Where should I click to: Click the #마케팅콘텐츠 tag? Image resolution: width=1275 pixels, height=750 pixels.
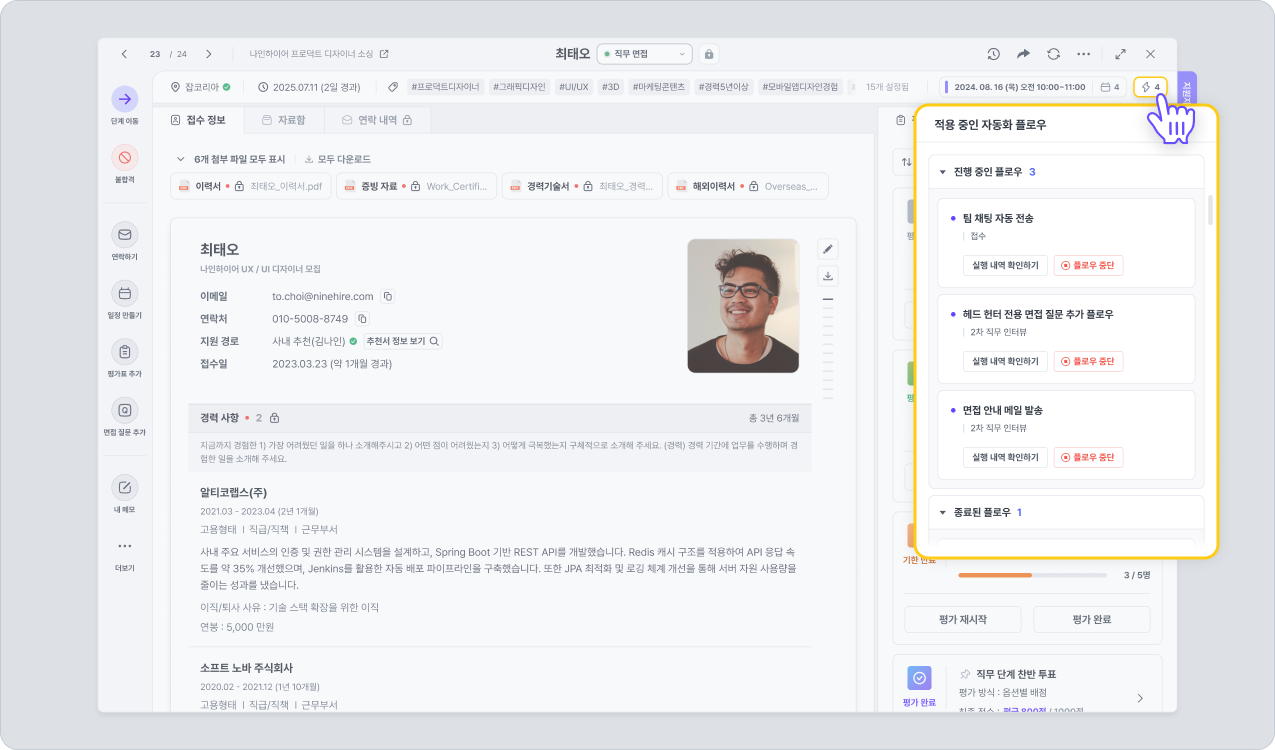pos(659,87)
